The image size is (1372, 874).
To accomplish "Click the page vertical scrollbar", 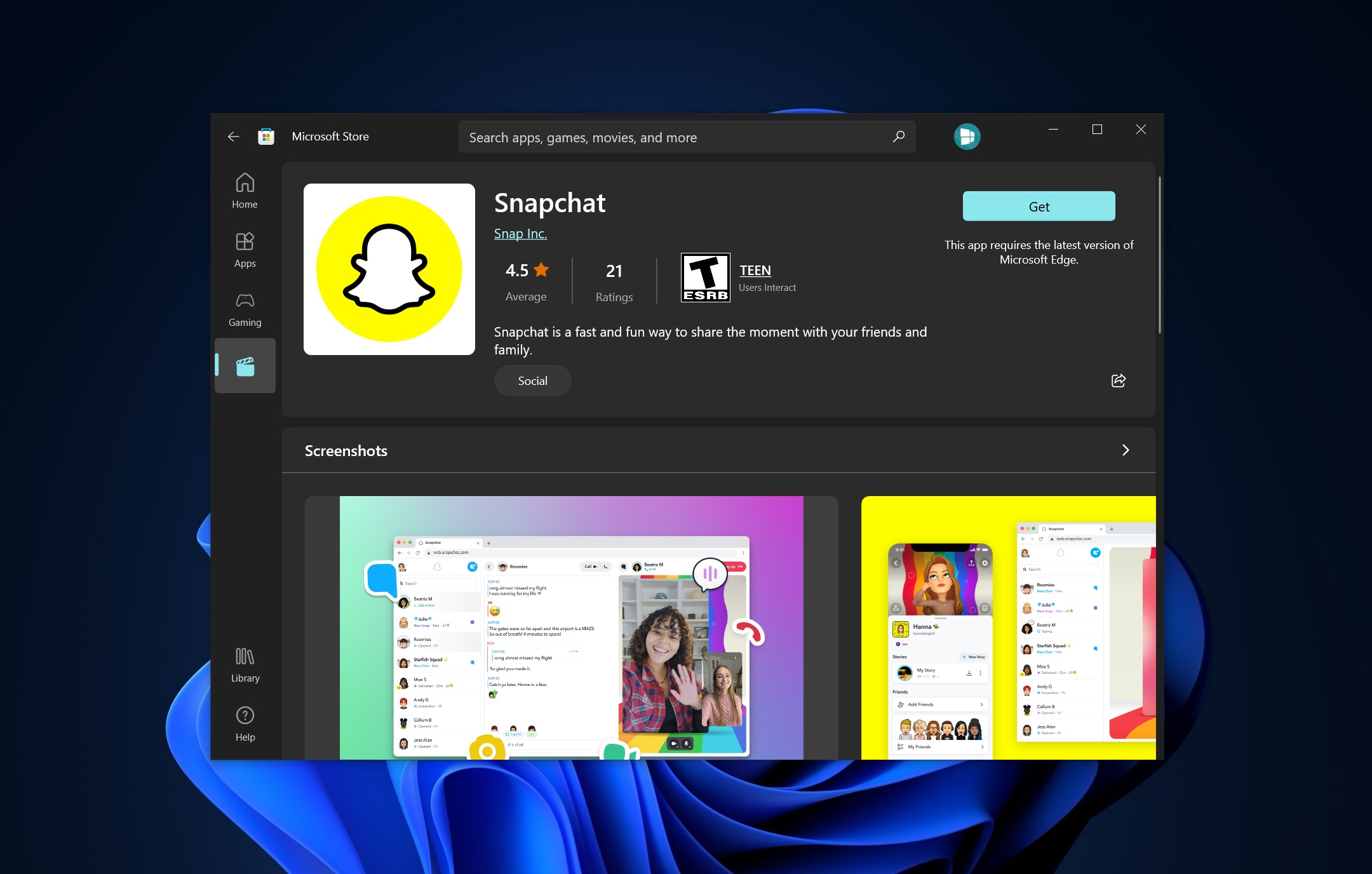I will (1159, 255).
